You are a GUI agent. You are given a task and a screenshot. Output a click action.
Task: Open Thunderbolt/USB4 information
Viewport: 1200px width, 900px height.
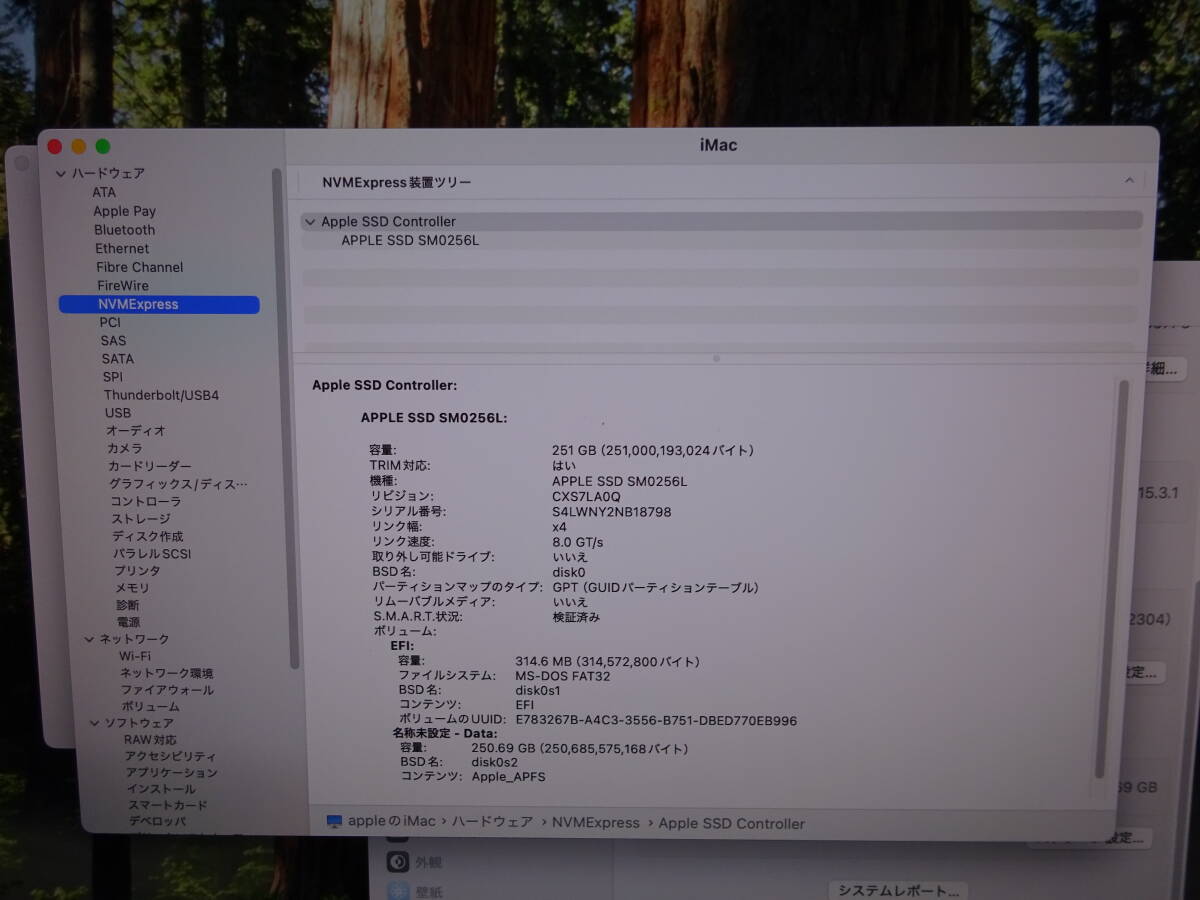coord(161,395)
